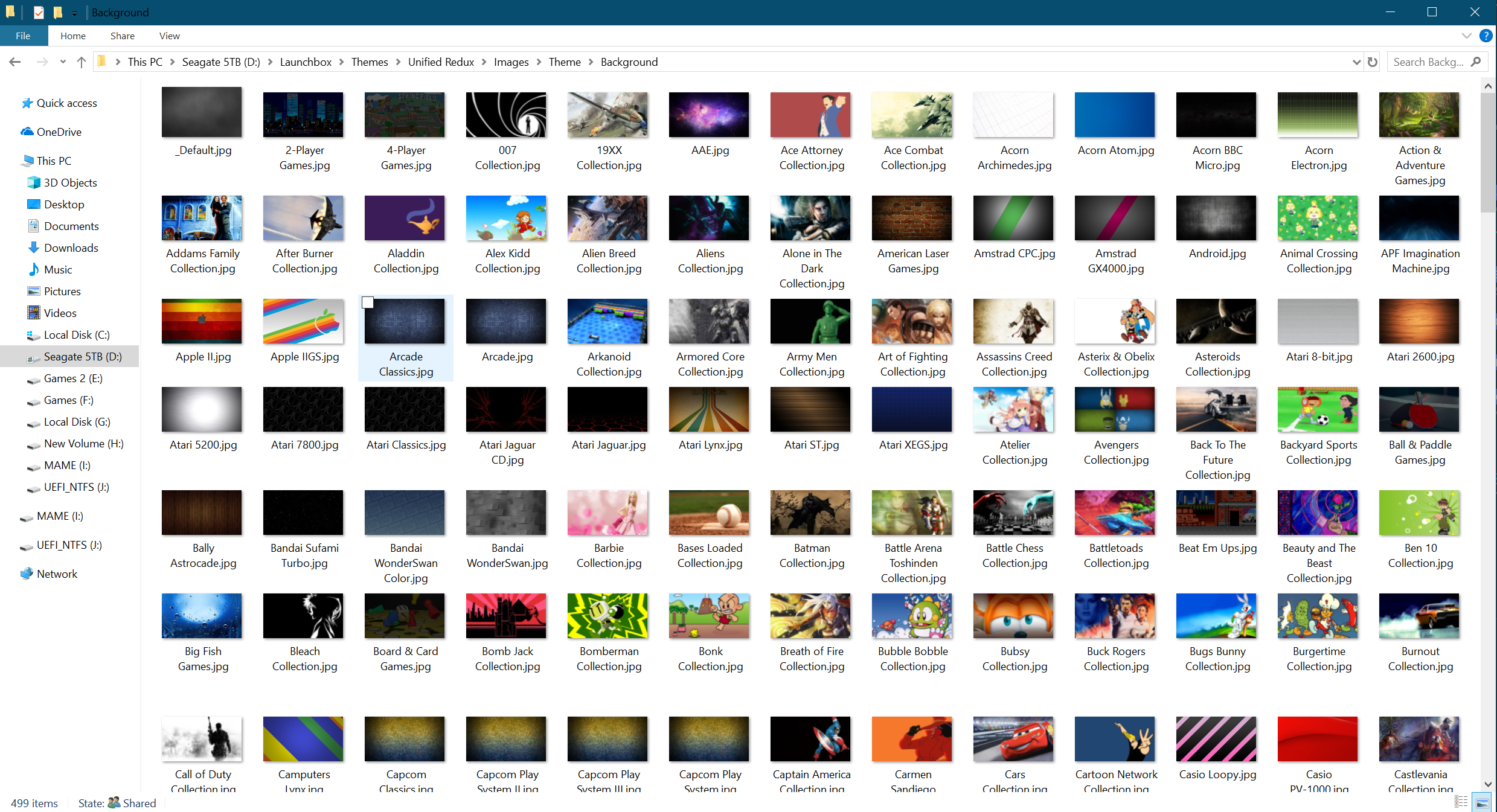Viewport: 1497px width, 812px height.
Task: Open Downloads in the sidebar
Action: 71,248
